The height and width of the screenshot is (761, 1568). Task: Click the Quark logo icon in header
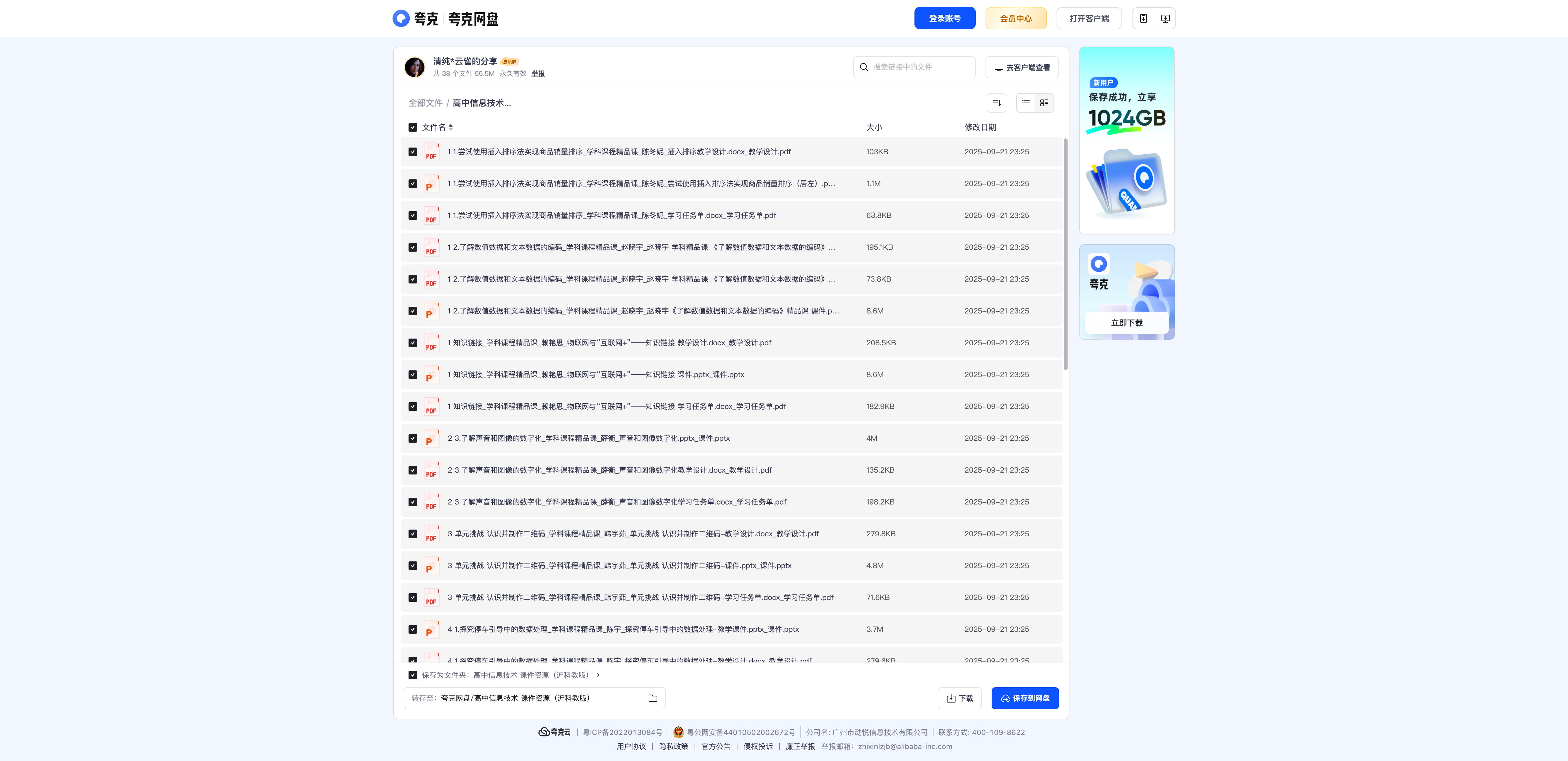401,18
